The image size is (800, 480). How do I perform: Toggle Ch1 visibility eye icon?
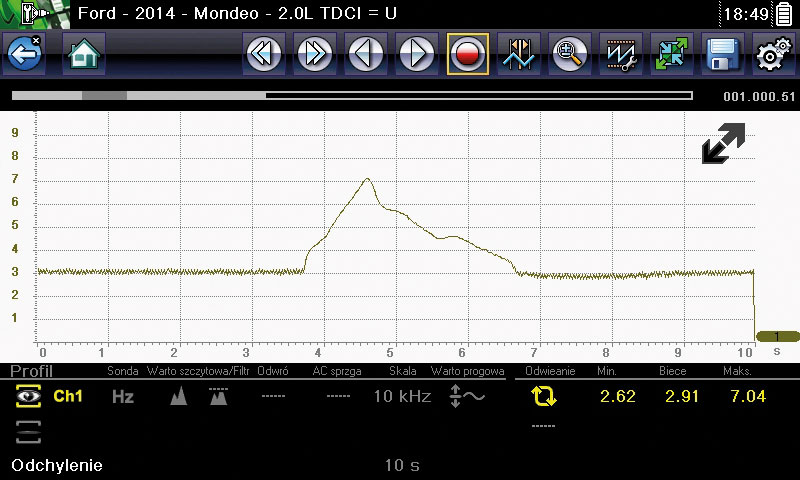pyautogui.click(x=27, y=397)
